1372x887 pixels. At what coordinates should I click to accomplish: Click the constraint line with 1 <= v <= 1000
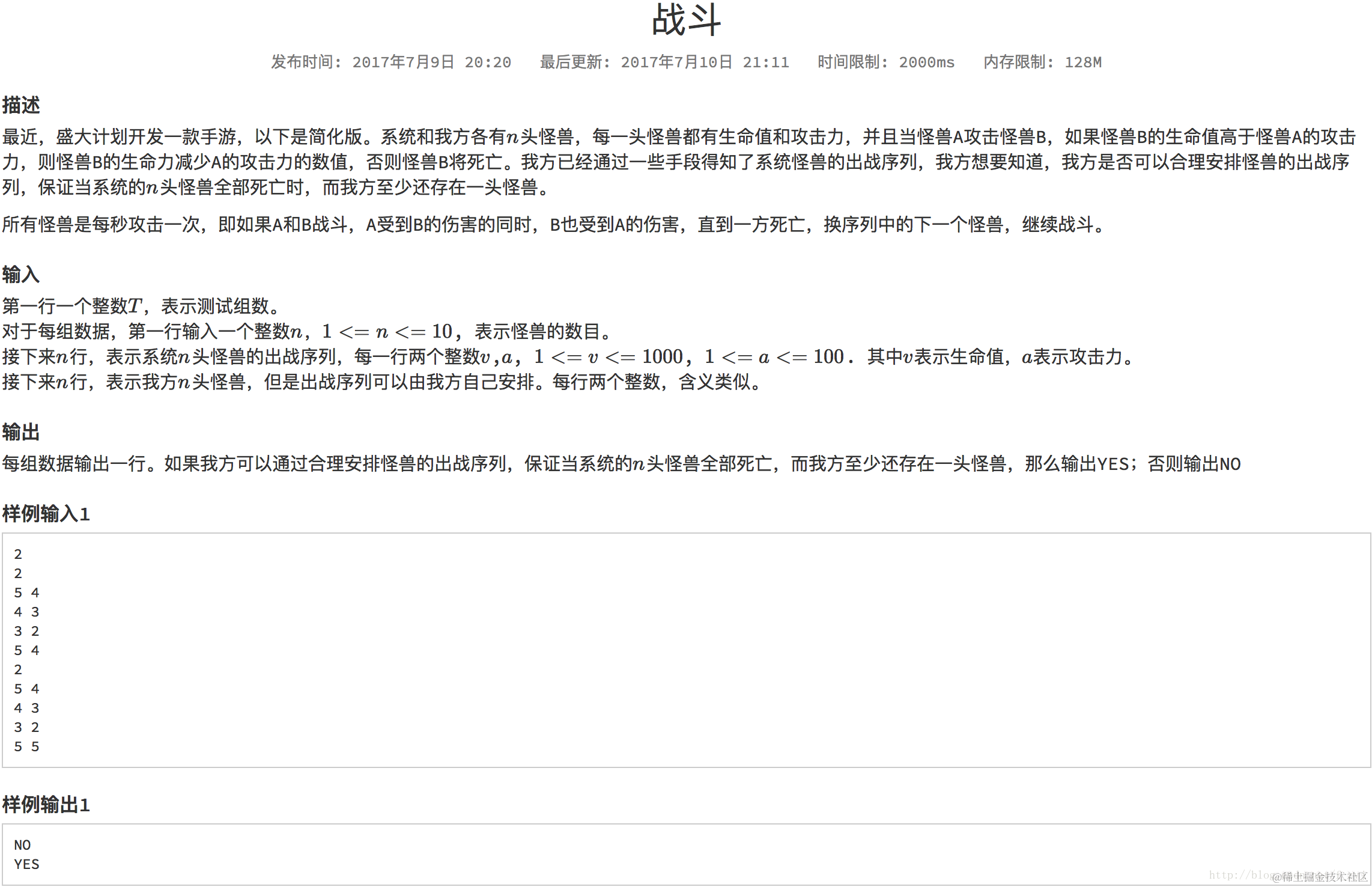(x=568, y=357)
